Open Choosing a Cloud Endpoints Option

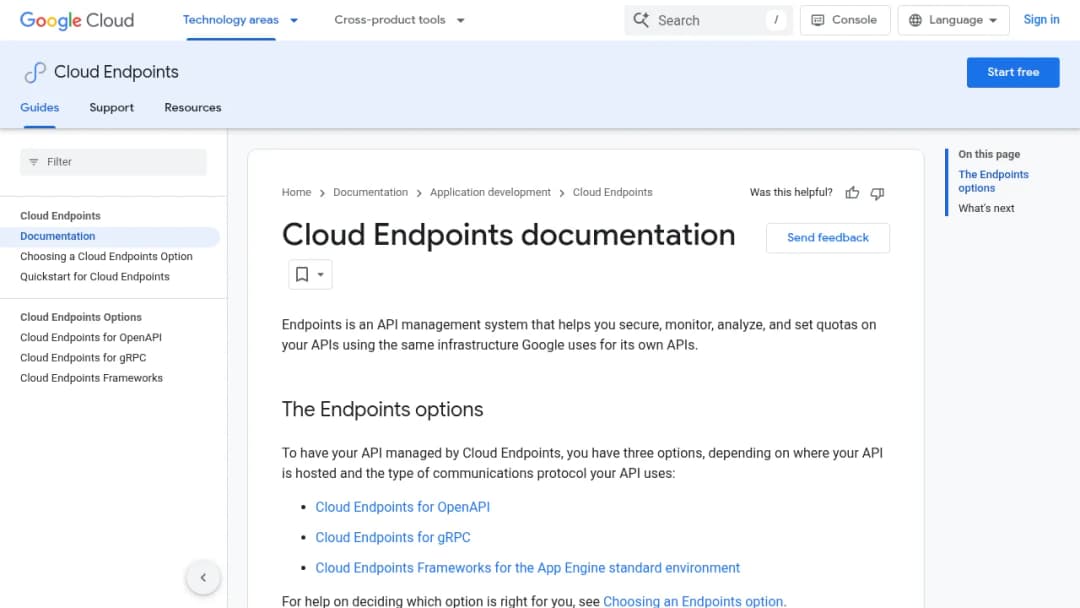click(106, 256)
